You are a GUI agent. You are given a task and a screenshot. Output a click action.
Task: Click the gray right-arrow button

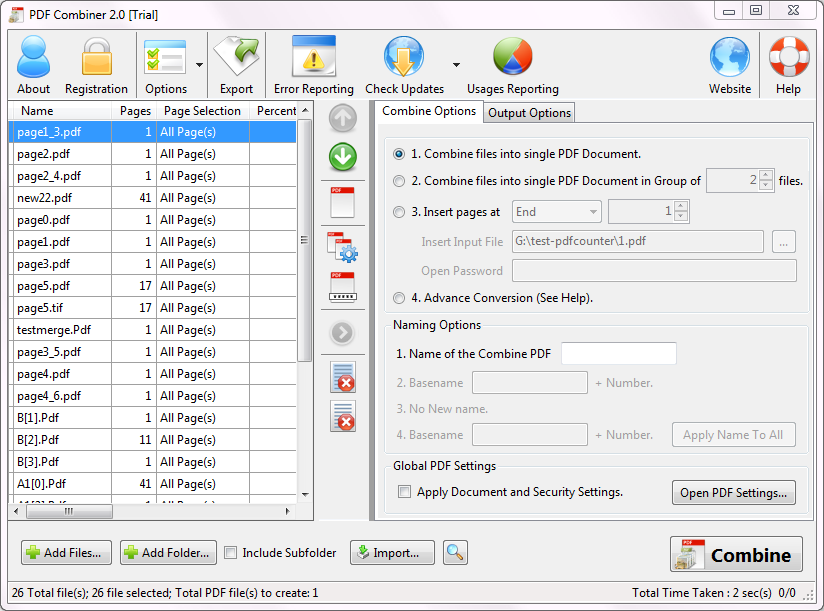[x=343, y=333]
